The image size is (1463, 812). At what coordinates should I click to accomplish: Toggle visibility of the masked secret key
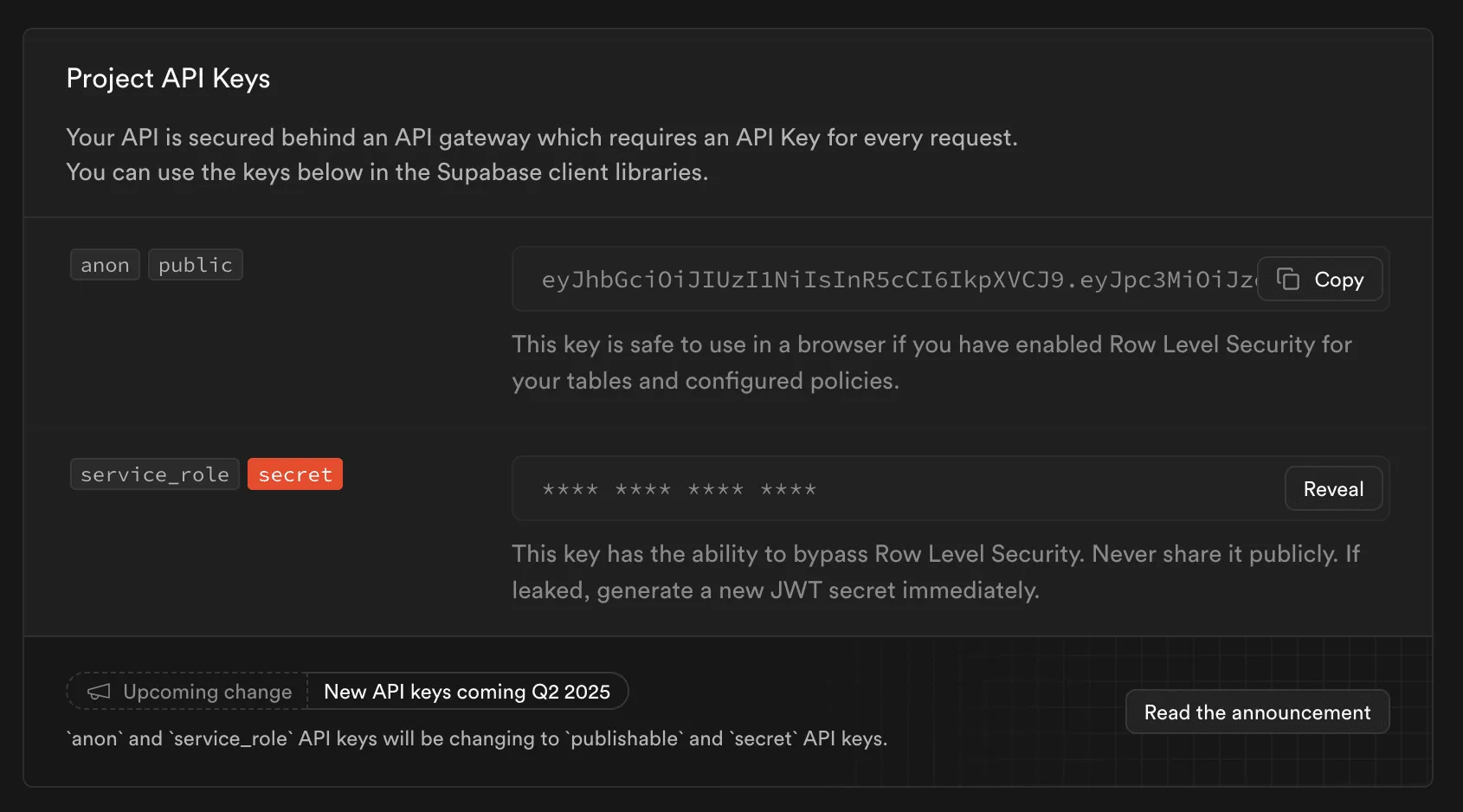[x=1332, y=488]
